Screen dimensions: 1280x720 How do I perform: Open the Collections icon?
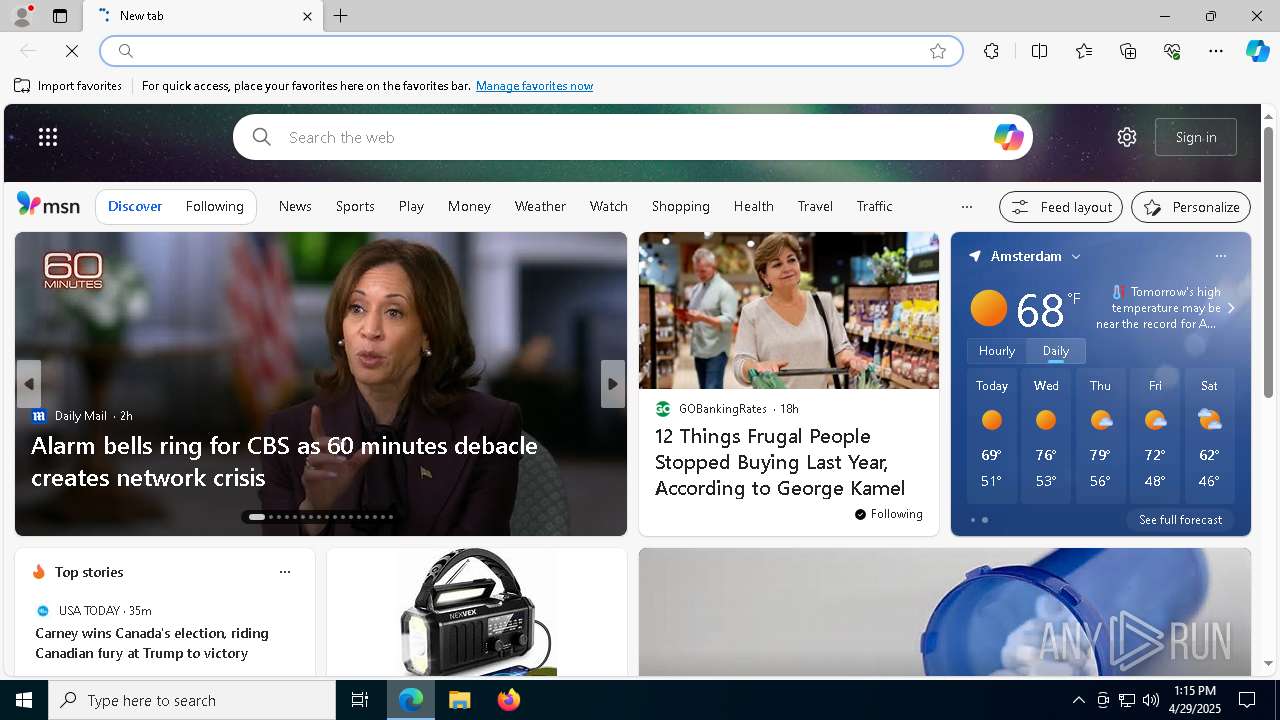1128,51
